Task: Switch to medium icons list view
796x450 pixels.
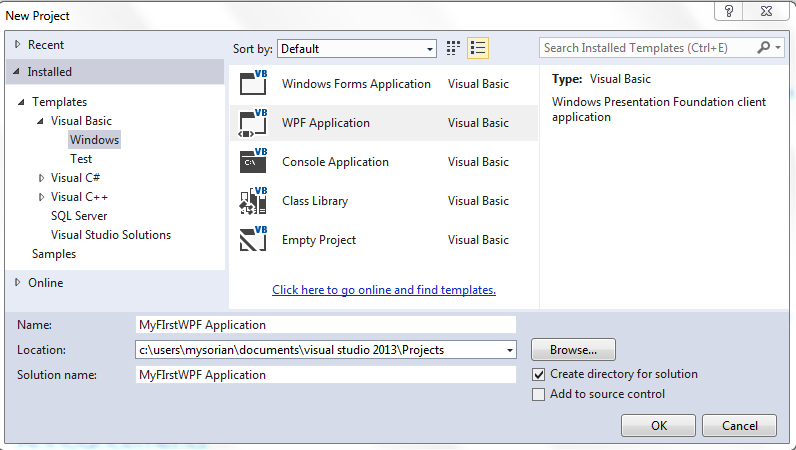Action: point(478,48)
